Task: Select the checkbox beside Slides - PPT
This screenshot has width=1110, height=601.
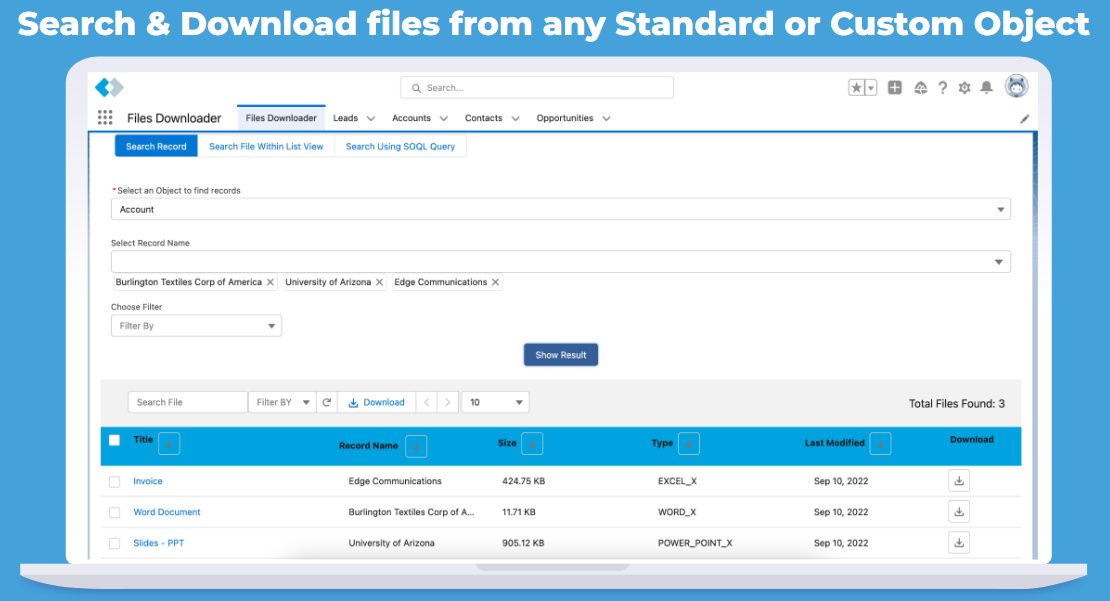Action: click(114, 542)
